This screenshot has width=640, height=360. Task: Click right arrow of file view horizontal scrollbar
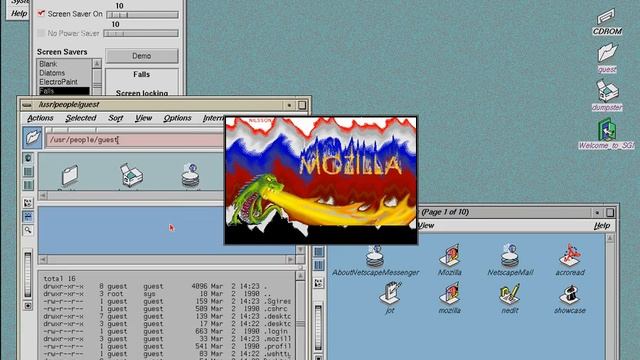291,260
